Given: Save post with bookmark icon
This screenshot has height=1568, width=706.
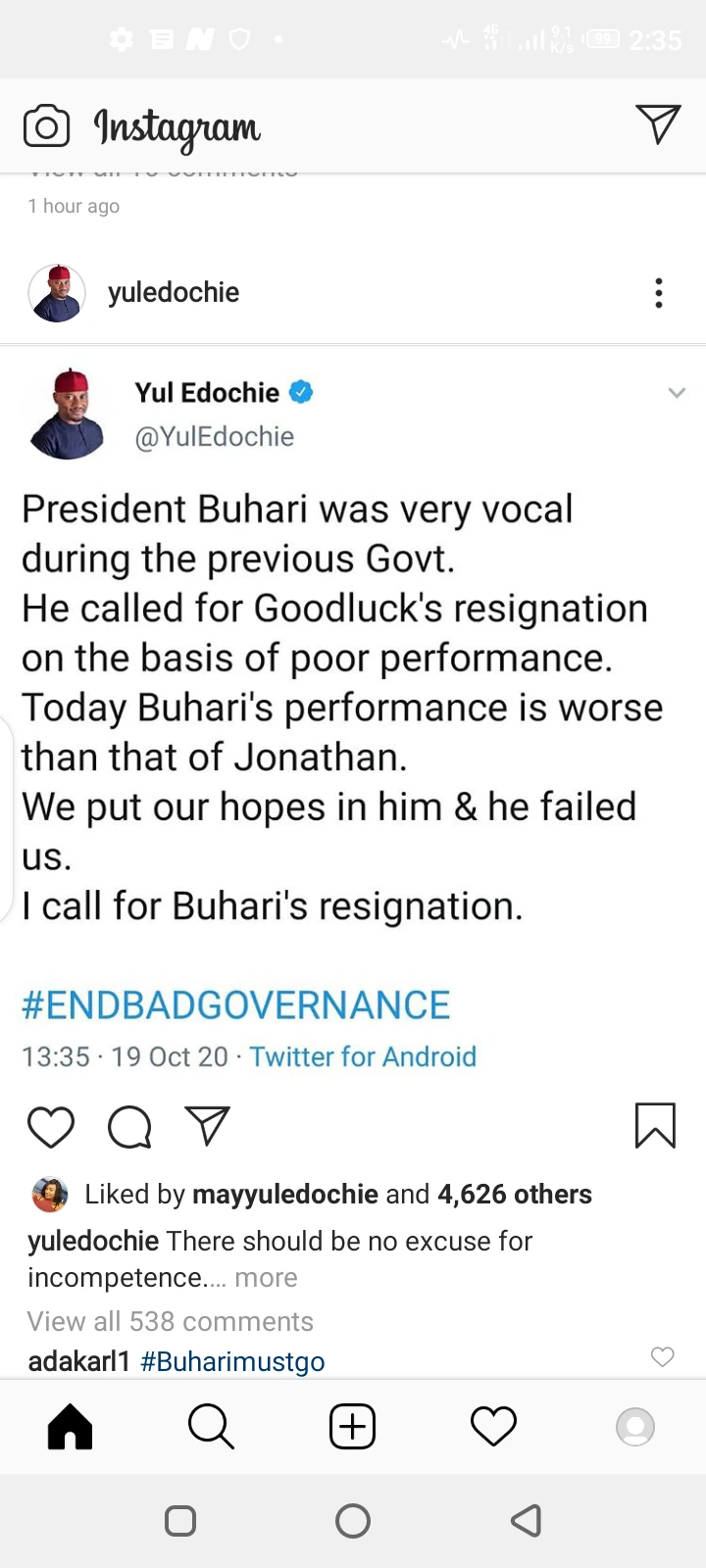Looking at the screenshot, I should [x=655, y=1125].
